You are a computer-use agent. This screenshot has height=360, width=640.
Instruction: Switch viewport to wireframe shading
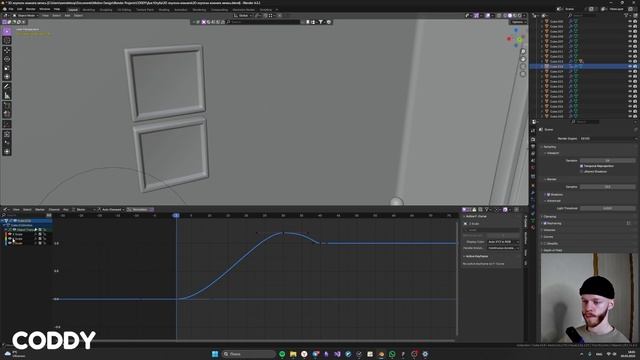click(x=505, y=16)
